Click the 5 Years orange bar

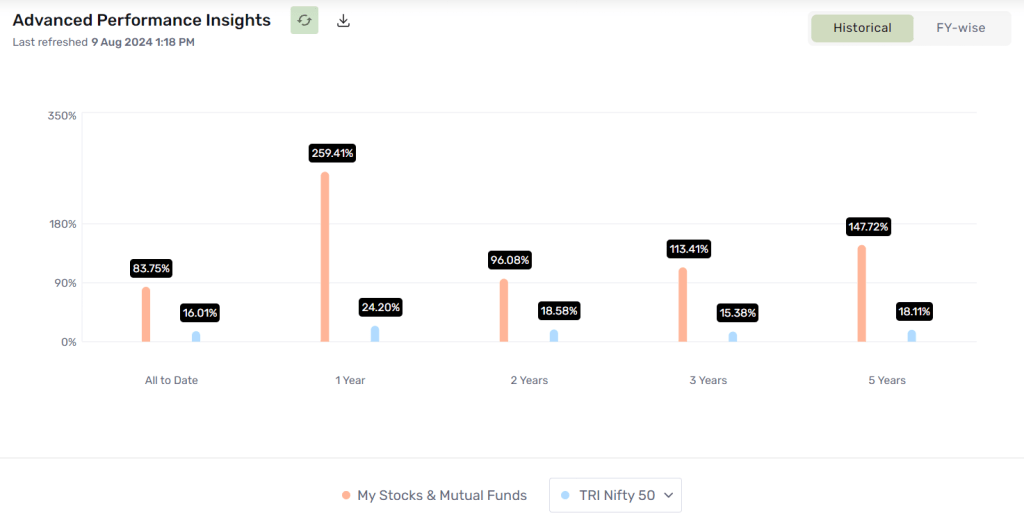861,294
